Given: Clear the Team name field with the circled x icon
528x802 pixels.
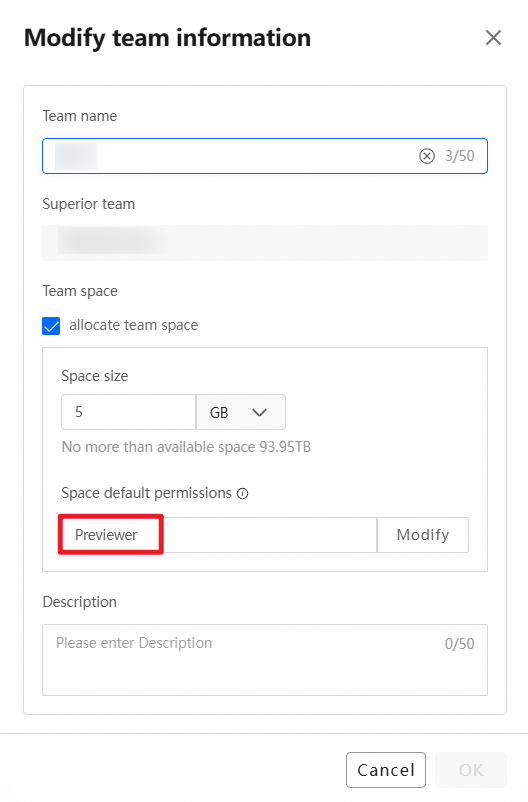Looking at the screenshot, I should 427,155.
